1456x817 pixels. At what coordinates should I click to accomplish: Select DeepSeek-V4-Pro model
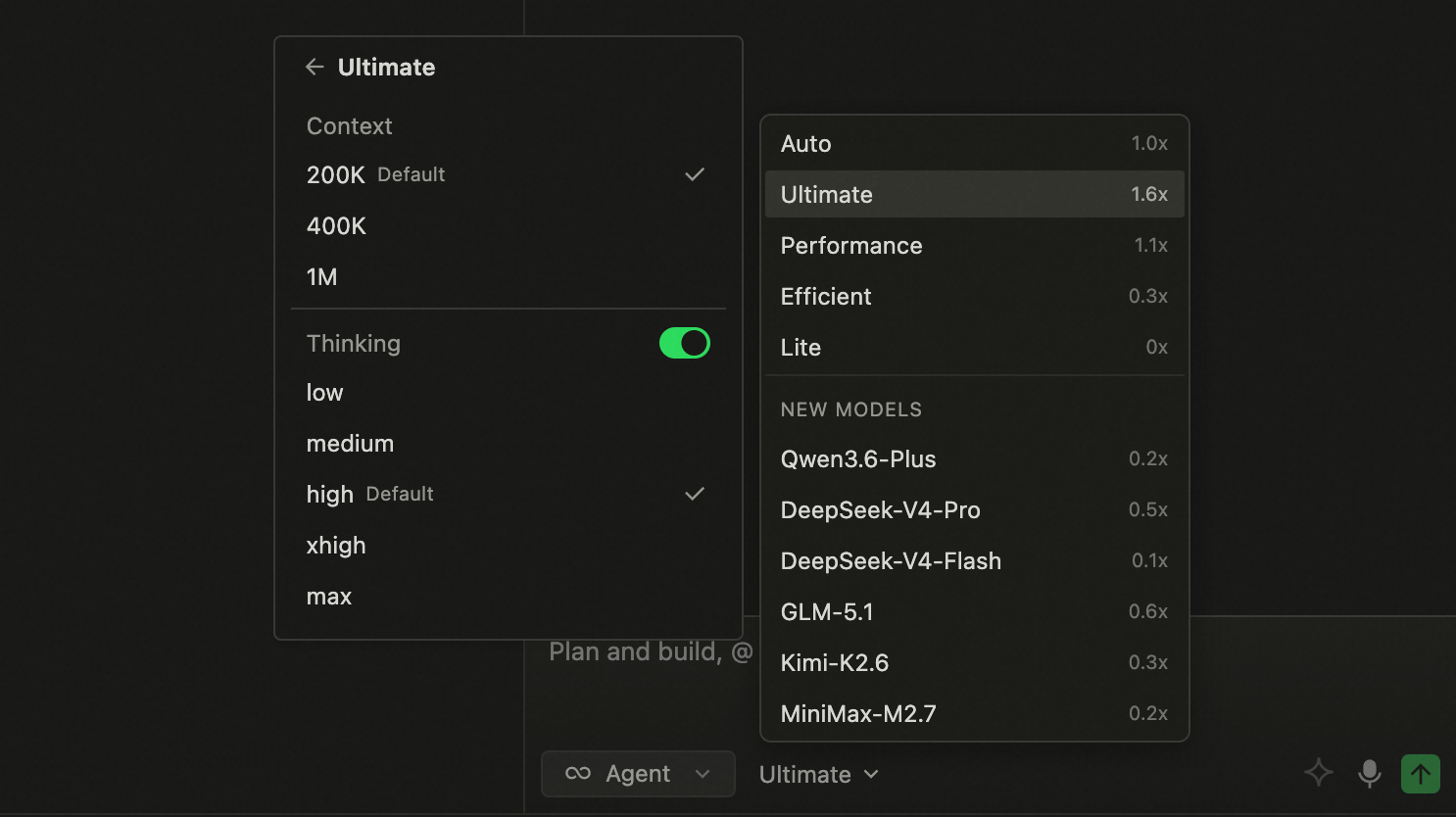975,509
